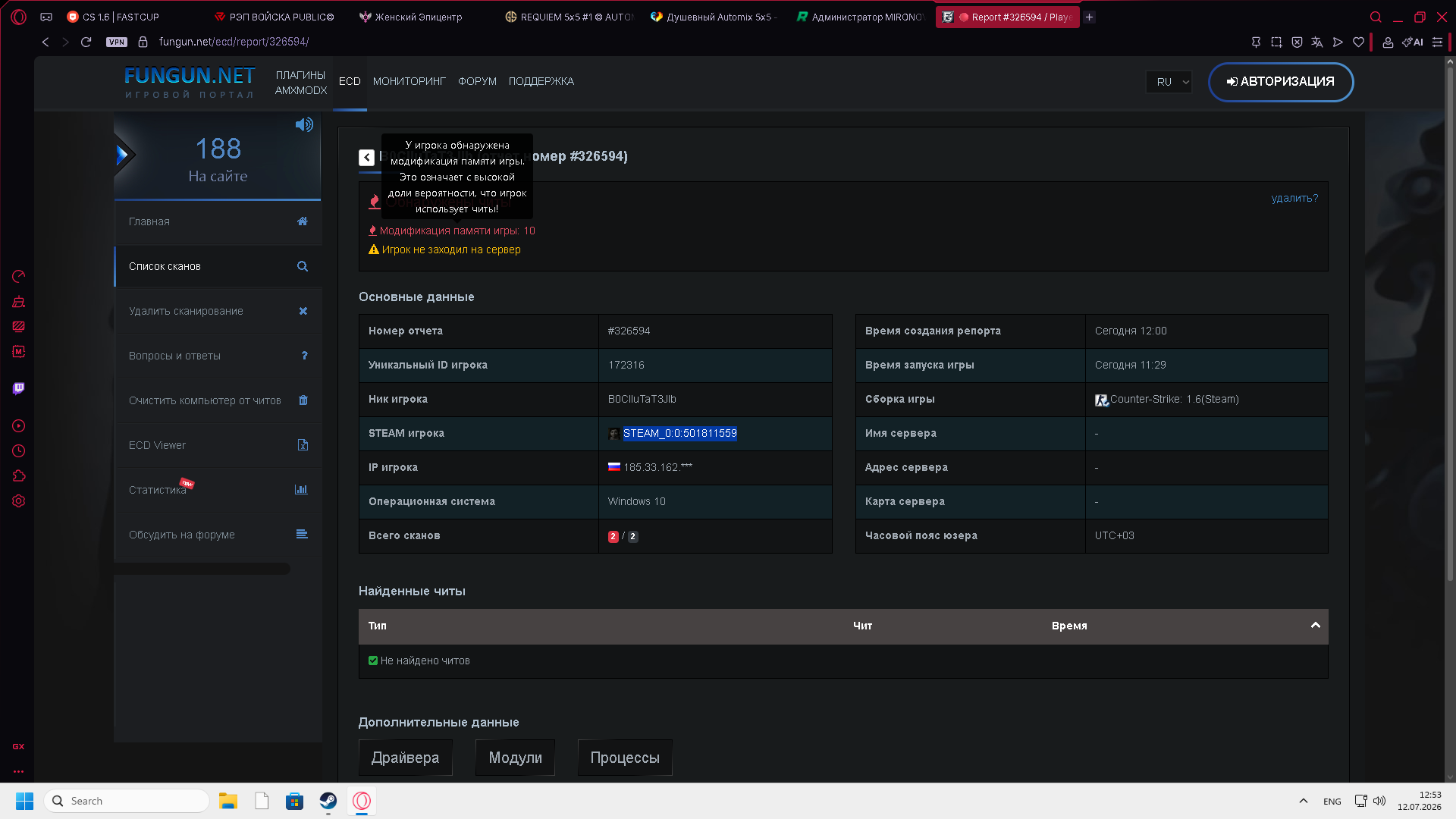This screenshot has height=819, width=1456.
Task: Go back with report back arrow
Action: [366, 157]
